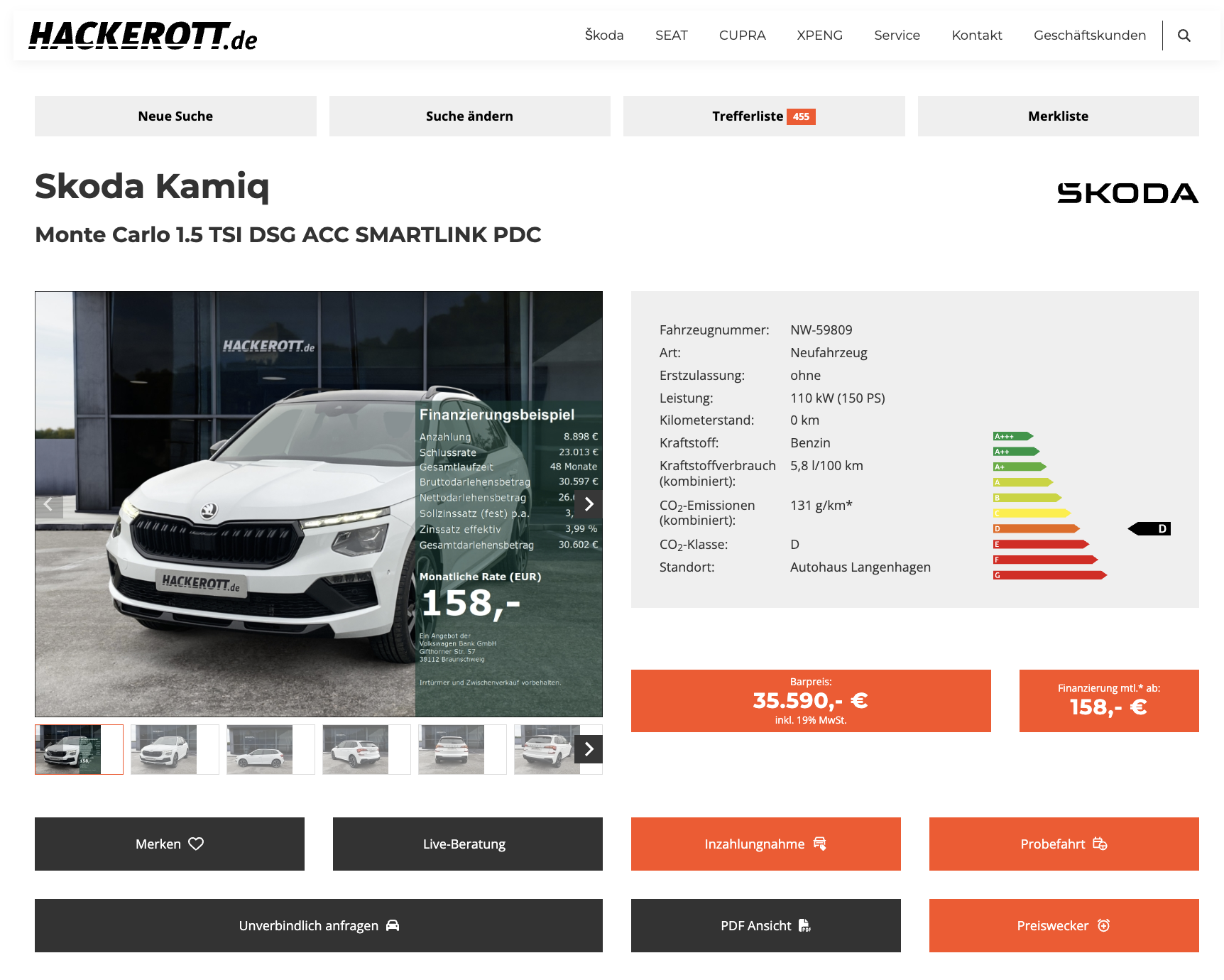Image resolution: width=1224 pixels, height=980 pixels.
Task: Click the Finanzierung mtl. 158 € box
Action: 1108,701
